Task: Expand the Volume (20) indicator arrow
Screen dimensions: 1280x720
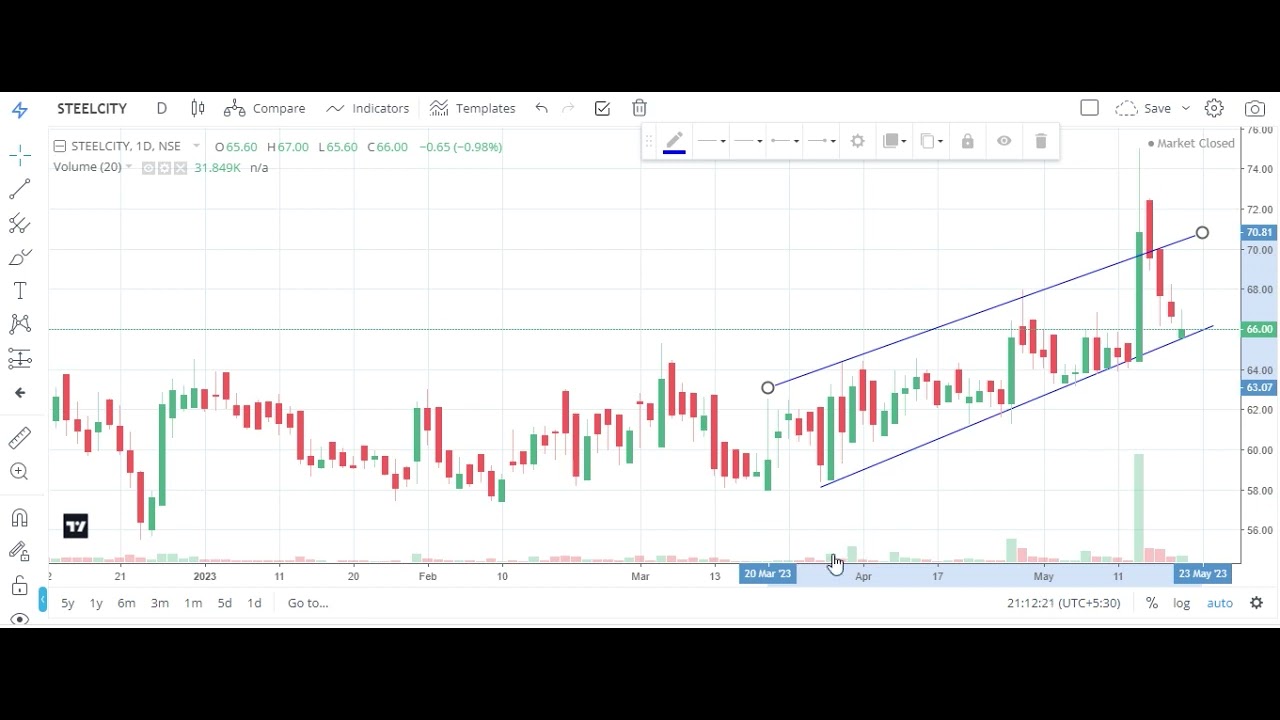Action: (129, 167)
